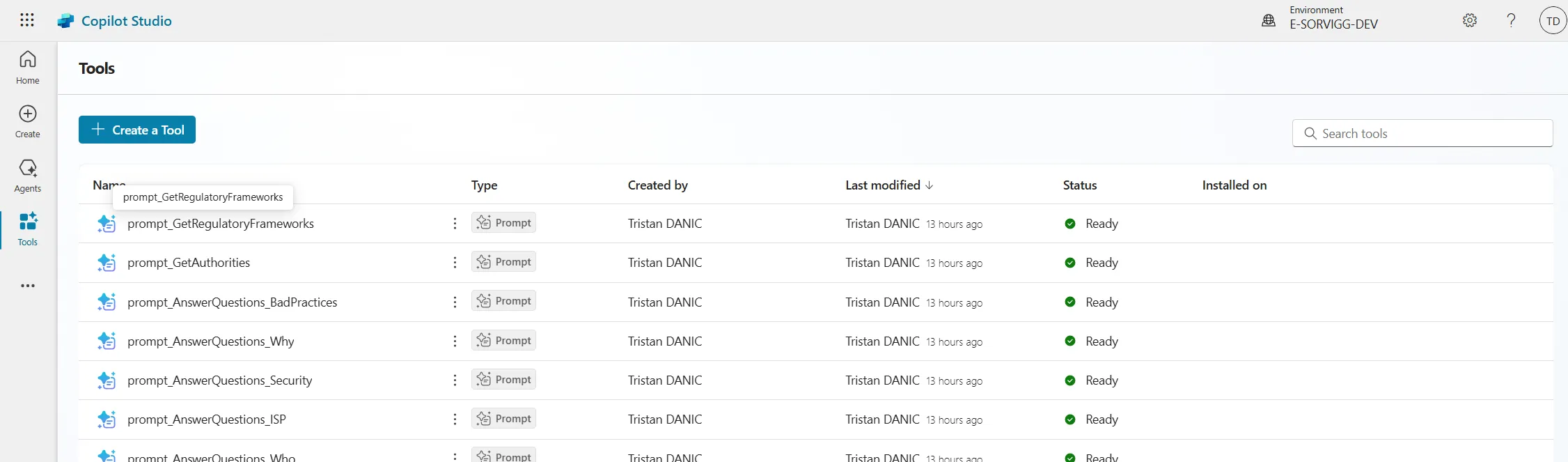Click the Ready status icon for prompt_GetAuthorities
The width and height of the screenshot is (1568, 462).
point(1070,263)
